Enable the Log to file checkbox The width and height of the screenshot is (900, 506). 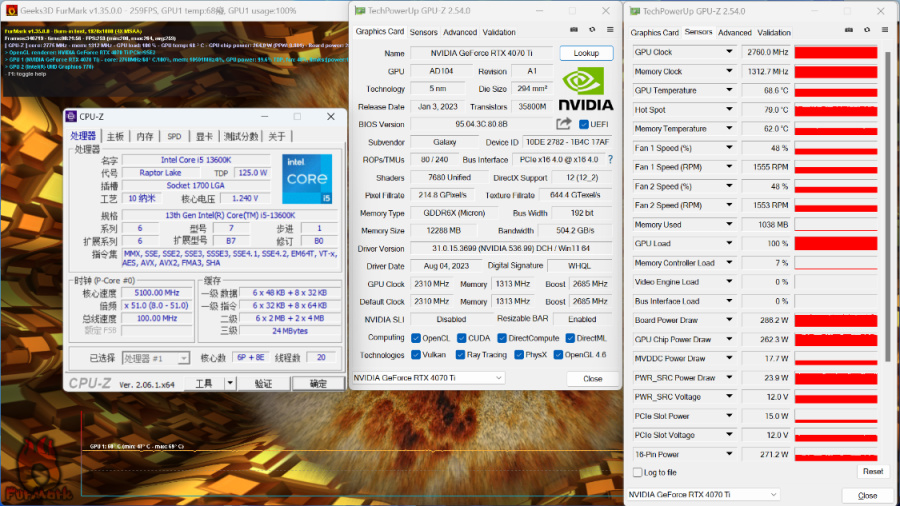(x=638, y=473)
